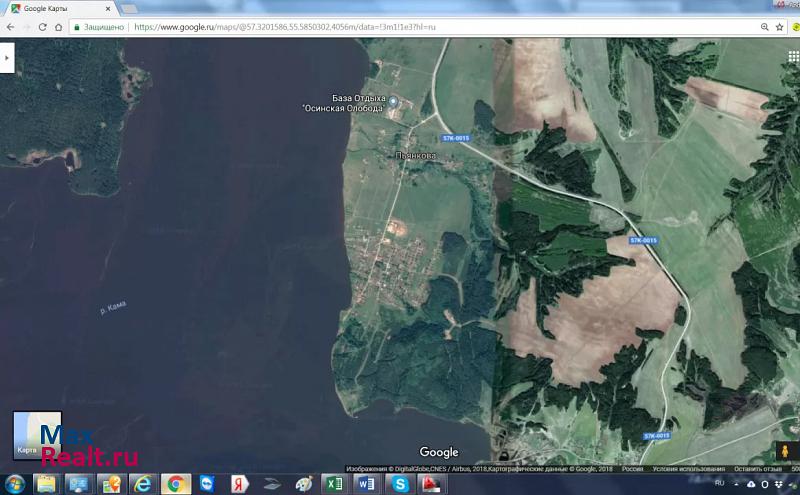This screenshot has height=495, width=800.
Task: Click the Пьянкова village label
Action: point(416,156)
